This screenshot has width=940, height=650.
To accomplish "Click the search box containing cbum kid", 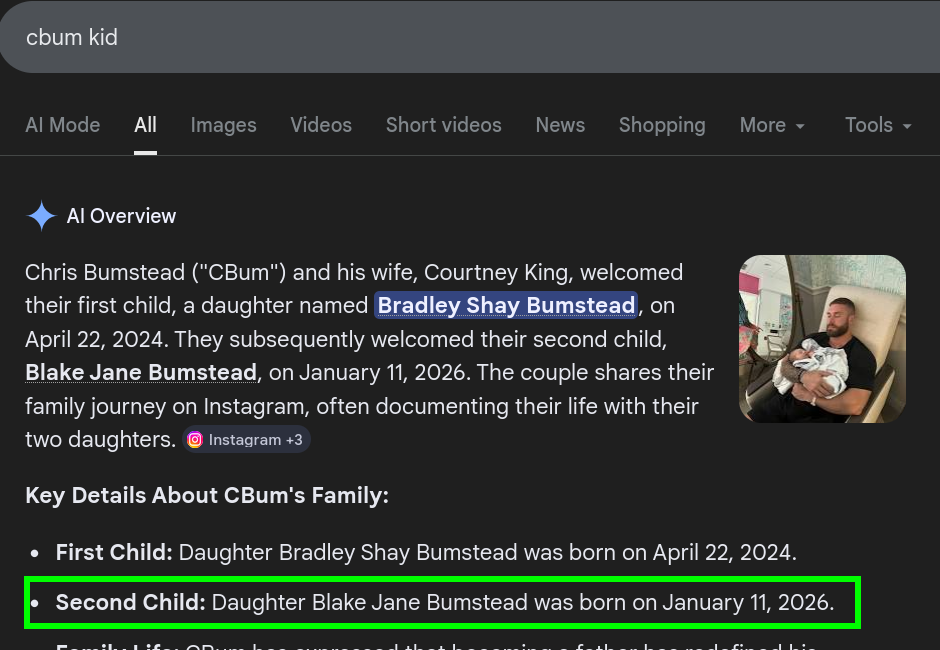I will point(470,37).
